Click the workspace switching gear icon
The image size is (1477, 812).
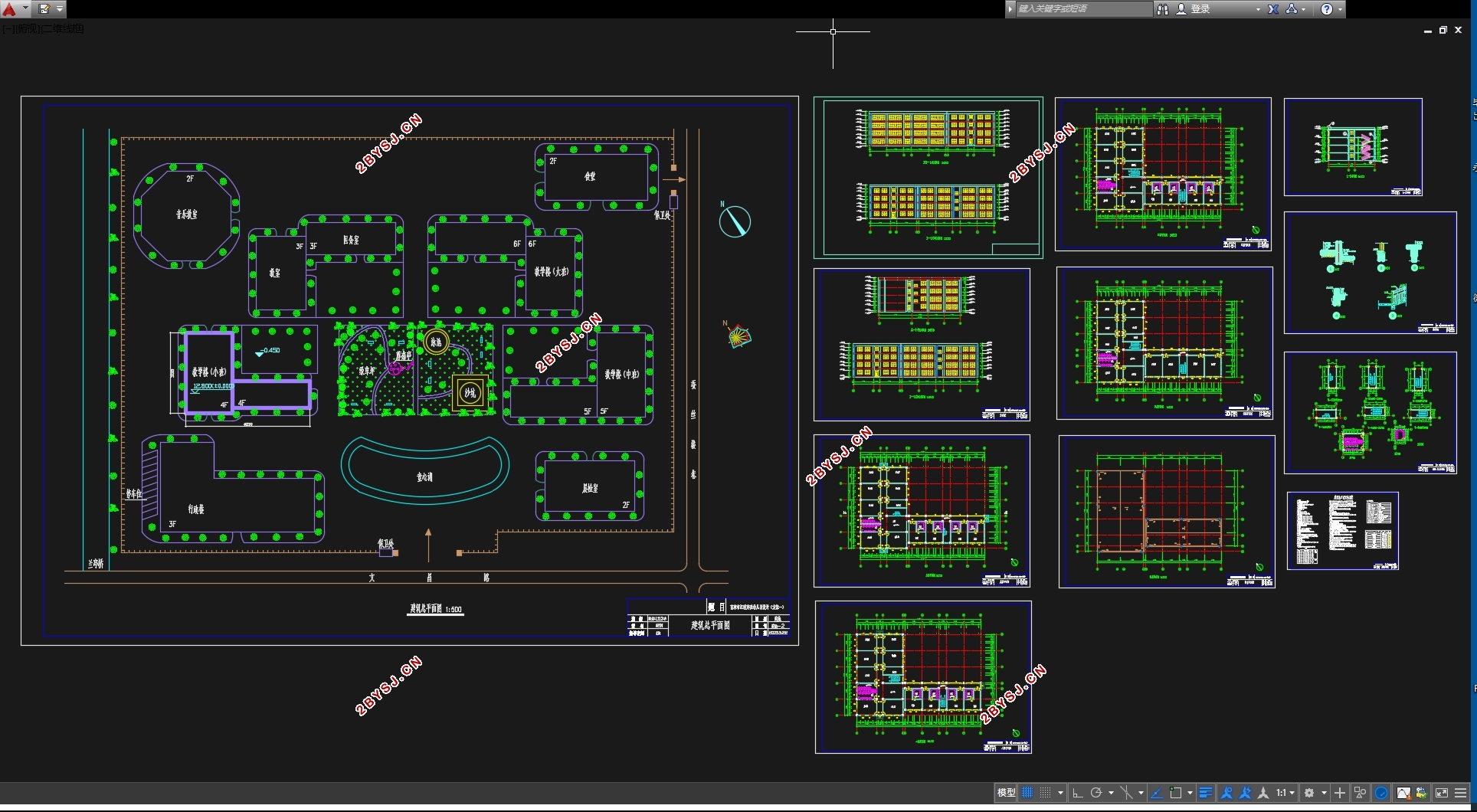coord(1309,793)
